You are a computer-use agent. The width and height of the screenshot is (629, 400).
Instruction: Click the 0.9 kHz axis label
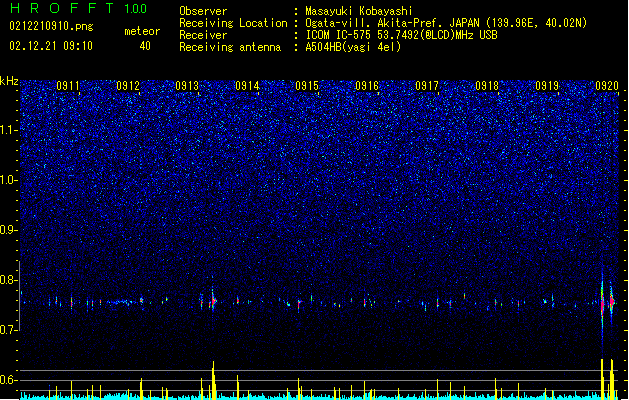point(9,230)
